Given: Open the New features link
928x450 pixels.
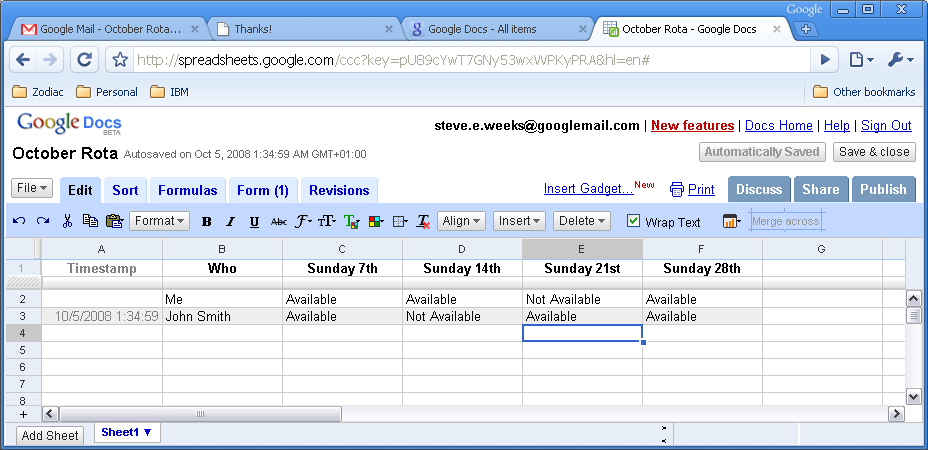Looking at the screenshot, I should pos(692,126).
